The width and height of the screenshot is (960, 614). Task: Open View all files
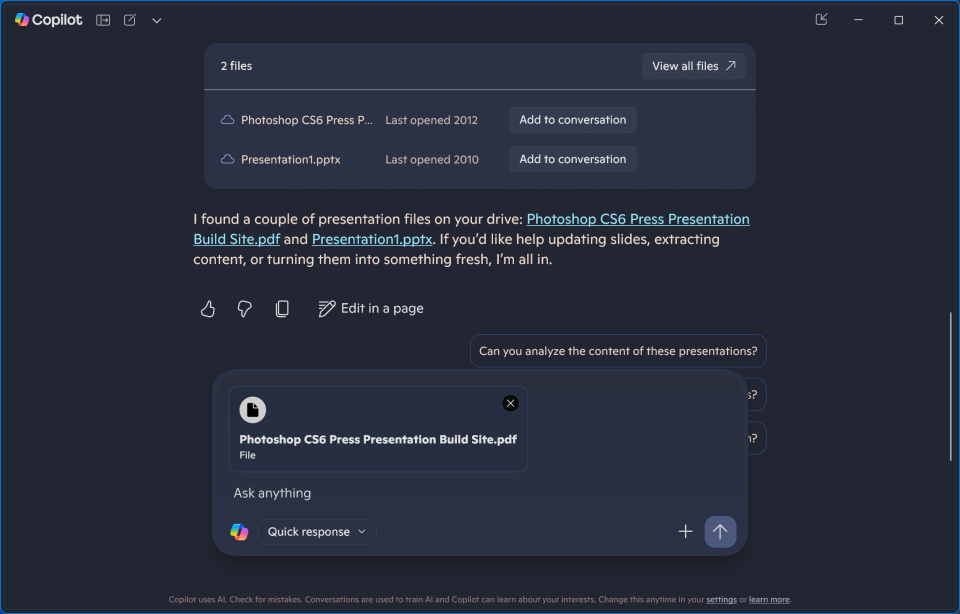694,66
